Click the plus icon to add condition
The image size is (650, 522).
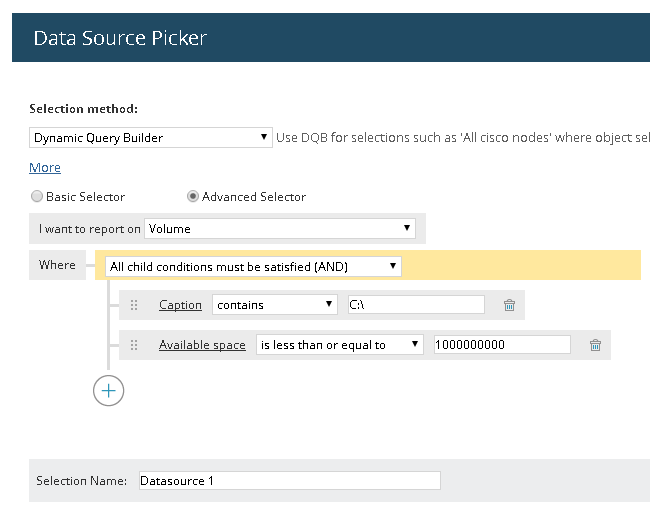pos(108,390)
